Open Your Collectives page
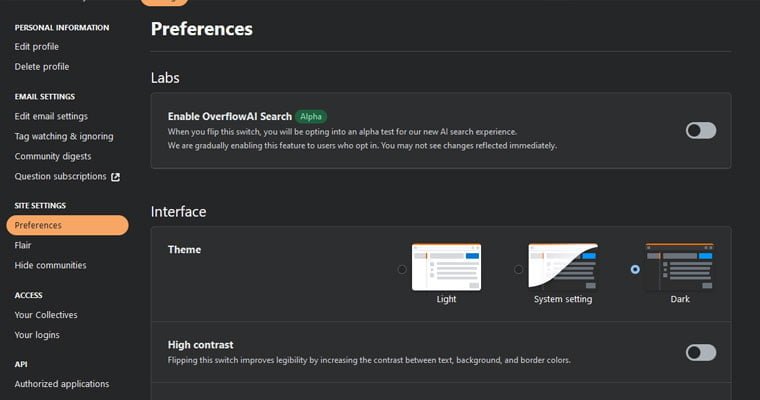Screen dimensions: 760x400 click(46, 315)
